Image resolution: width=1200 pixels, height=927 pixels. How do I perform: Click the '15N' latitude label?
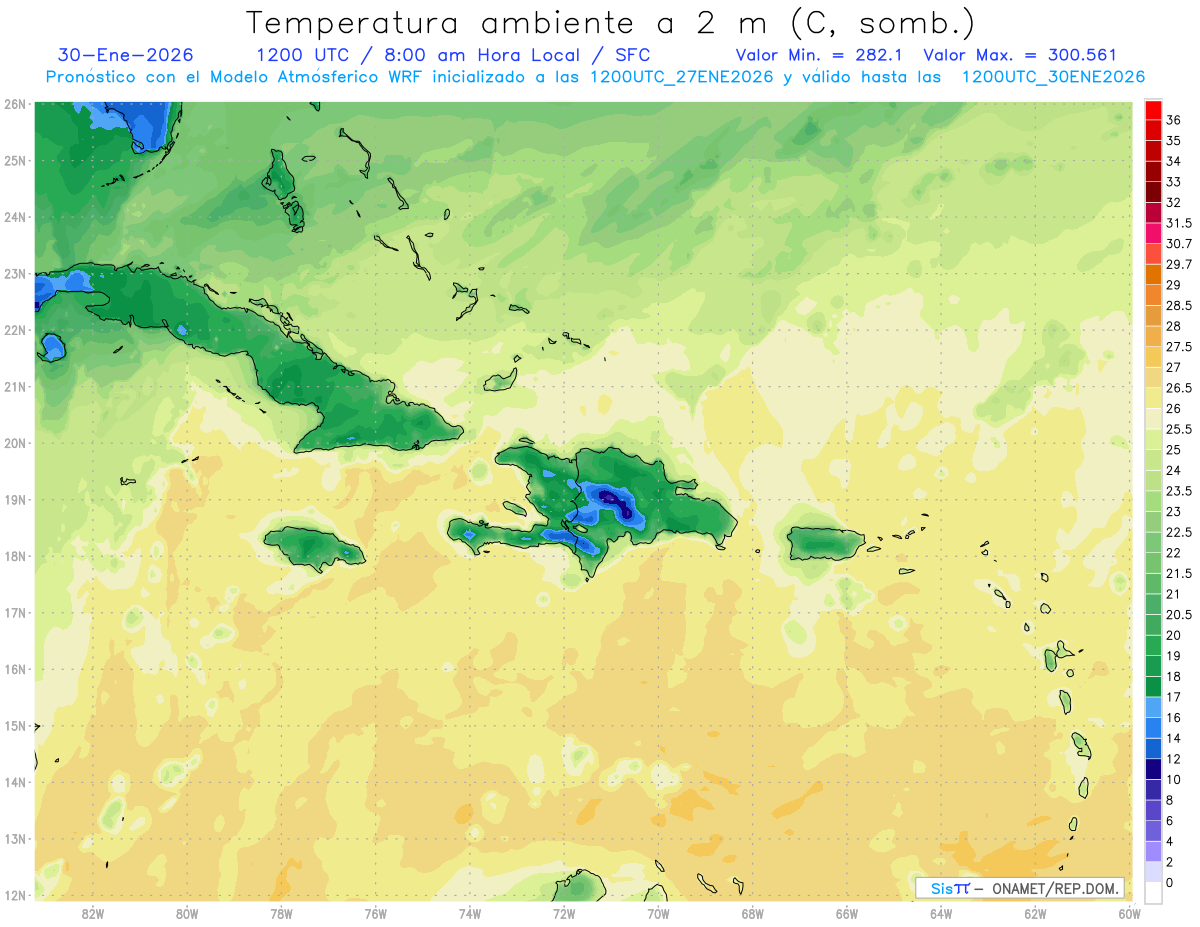click(15, 725)
